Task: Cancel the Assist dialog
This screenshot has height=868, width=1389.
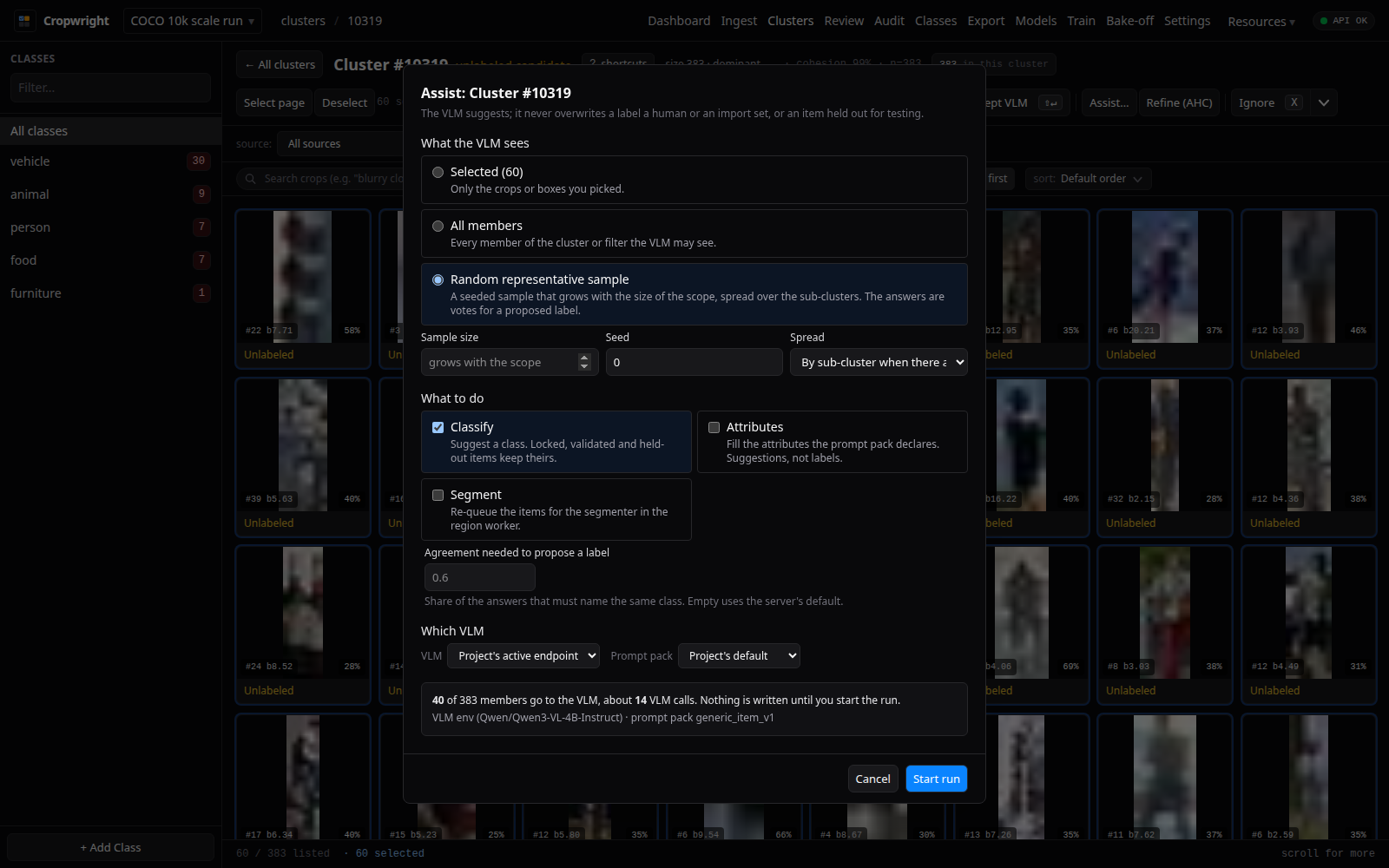Action: [x=872, y=779]
